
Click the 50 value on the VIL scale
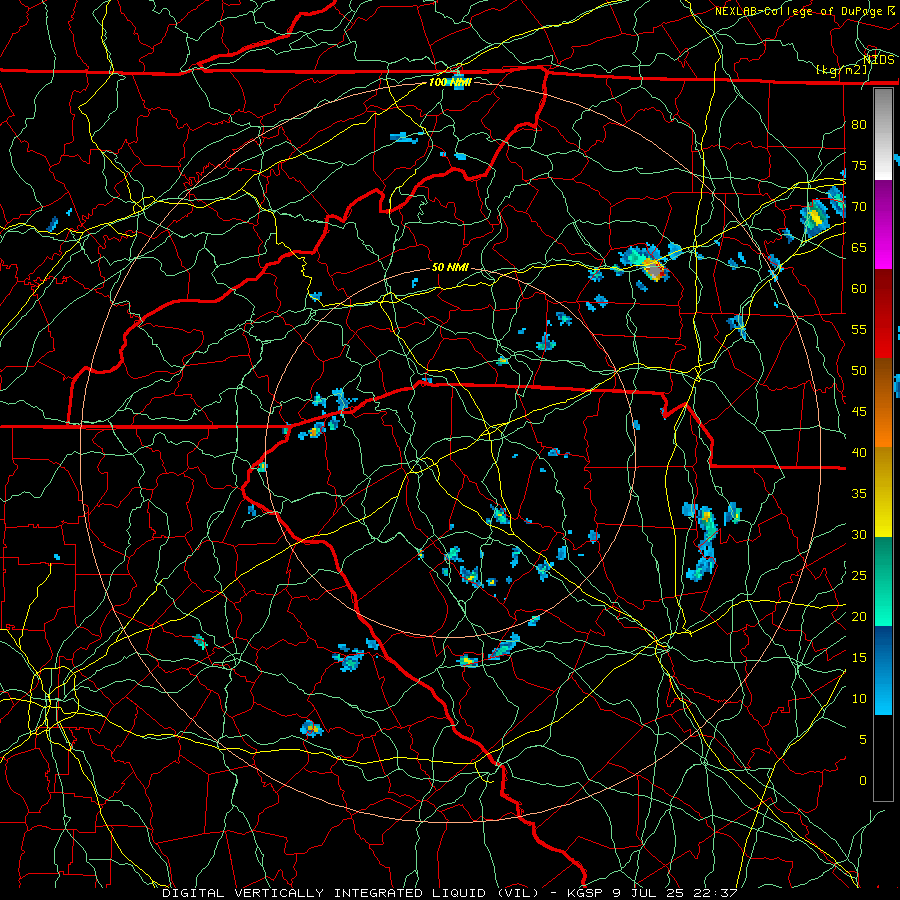tap(859, 370)
